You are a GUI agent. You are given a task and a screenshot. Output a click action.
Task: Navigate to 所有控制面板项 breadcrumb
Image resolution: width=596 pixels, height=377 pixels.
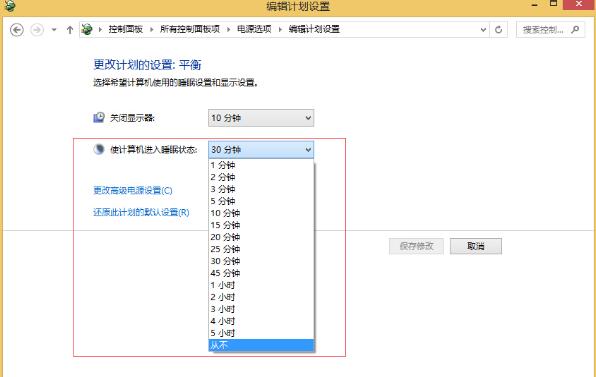pyautogui.click(x=190, y=29)
